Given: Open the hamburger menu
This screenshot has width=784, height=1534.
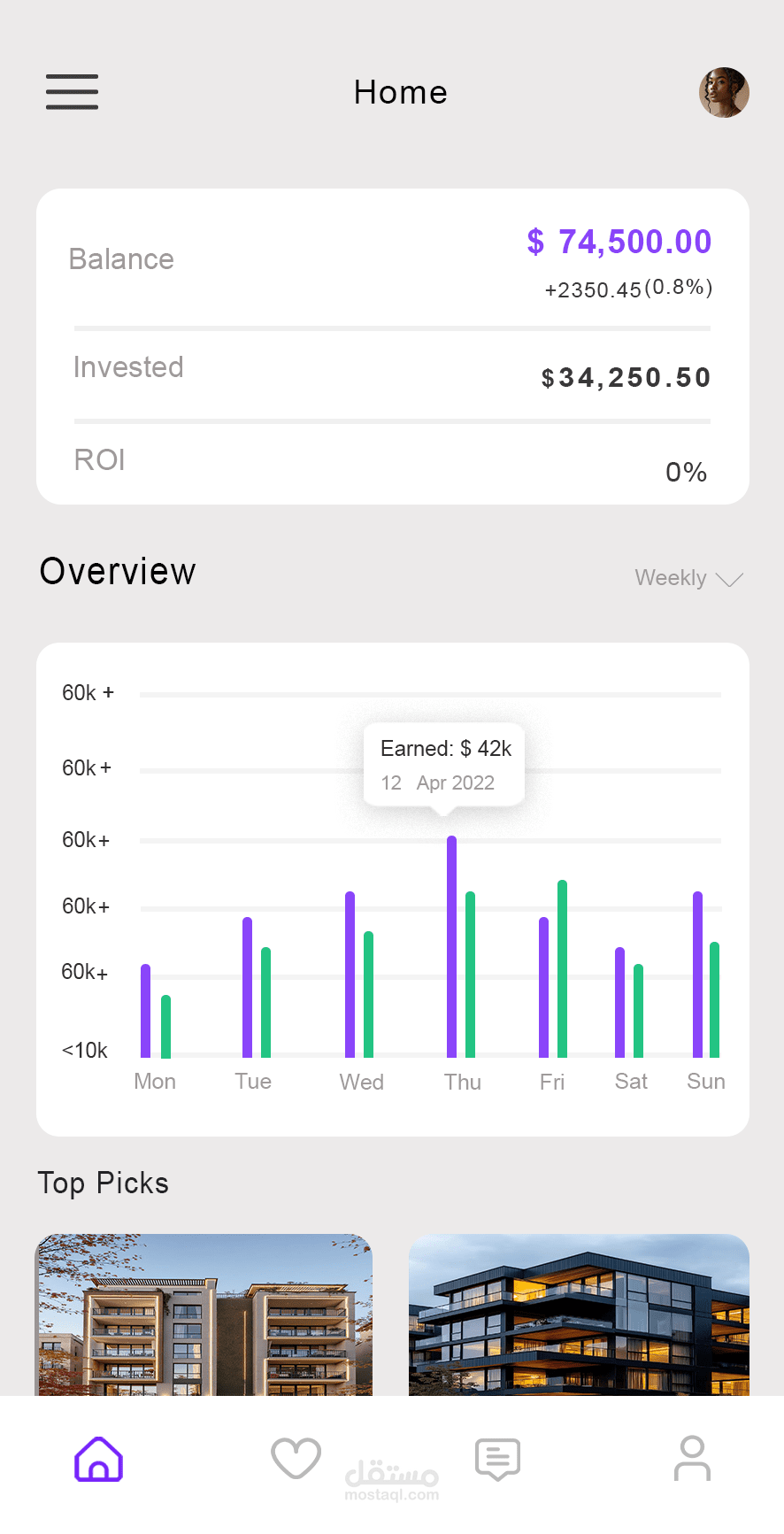Looking at the screenshot, I should pyautogui.click(x=72, y=92).
